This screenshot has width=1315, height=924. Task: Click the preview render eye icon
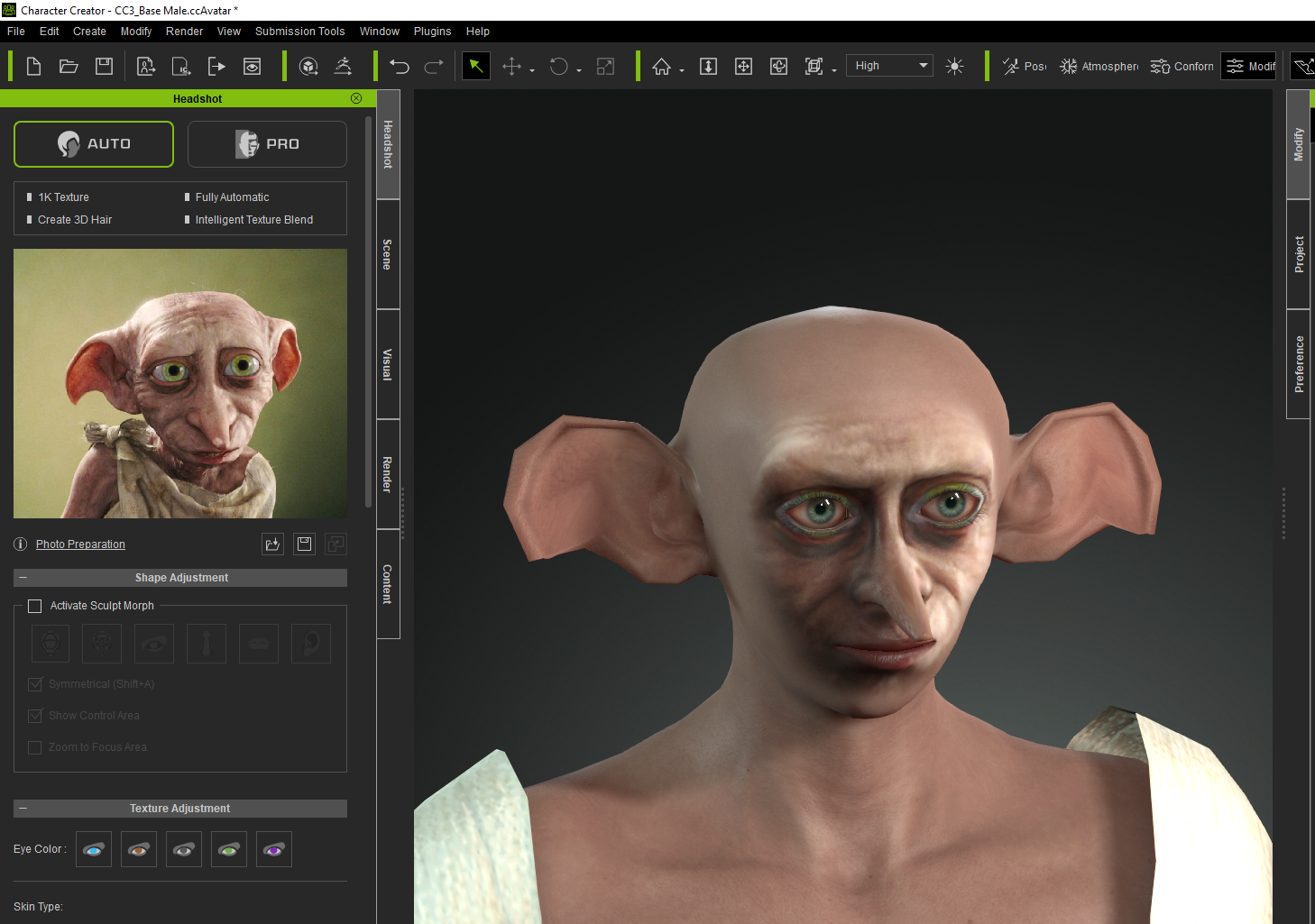tap(252, 66)
